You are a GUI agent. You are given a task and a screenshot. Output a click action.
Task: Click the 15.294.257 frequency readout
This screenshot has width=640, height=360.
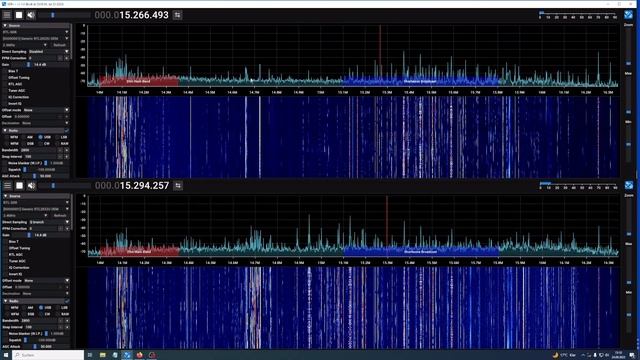(132, 186)
